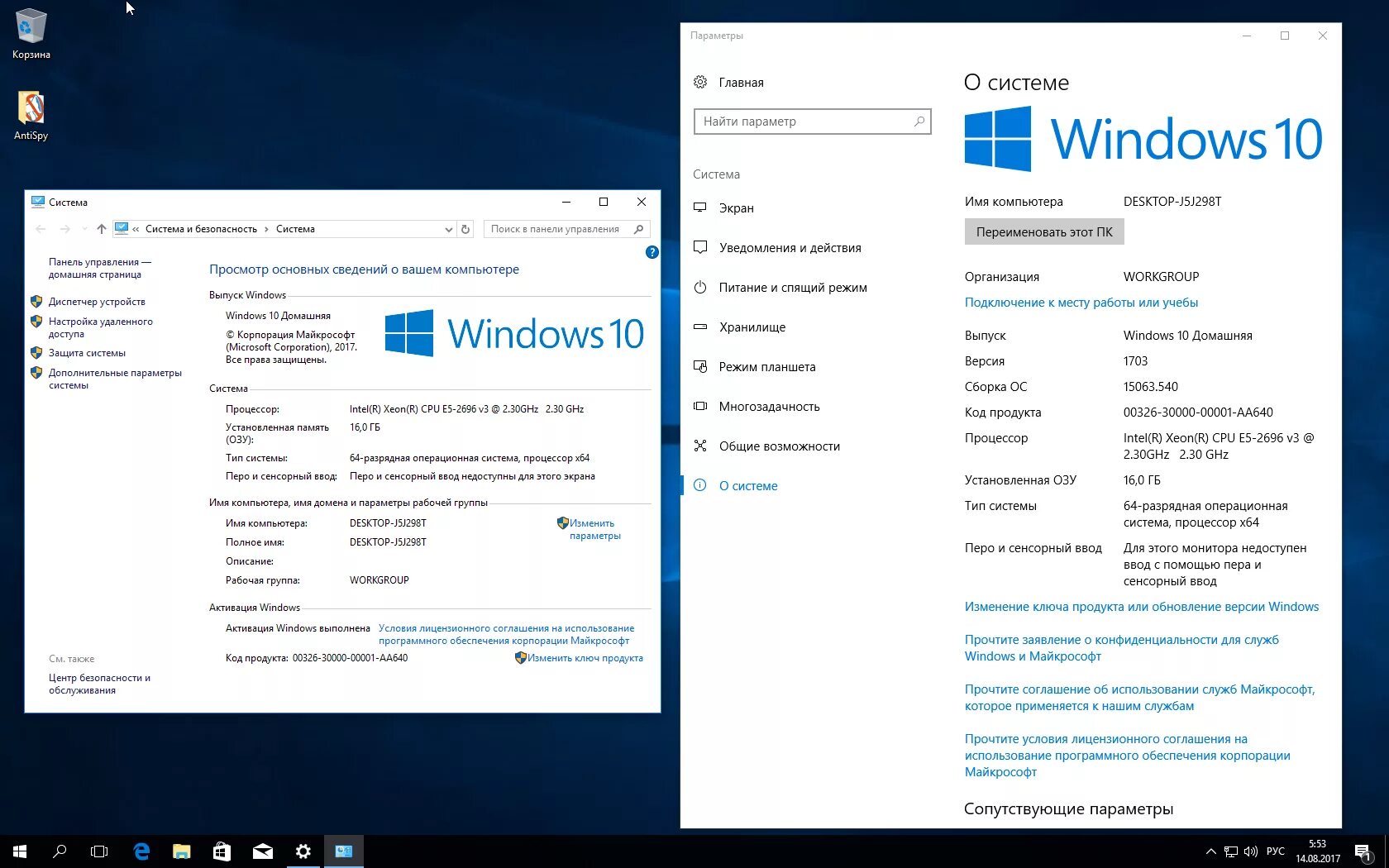1389x868 pixels.
Task: Focus Поиск в панели управления field
Action: (567, 229)
